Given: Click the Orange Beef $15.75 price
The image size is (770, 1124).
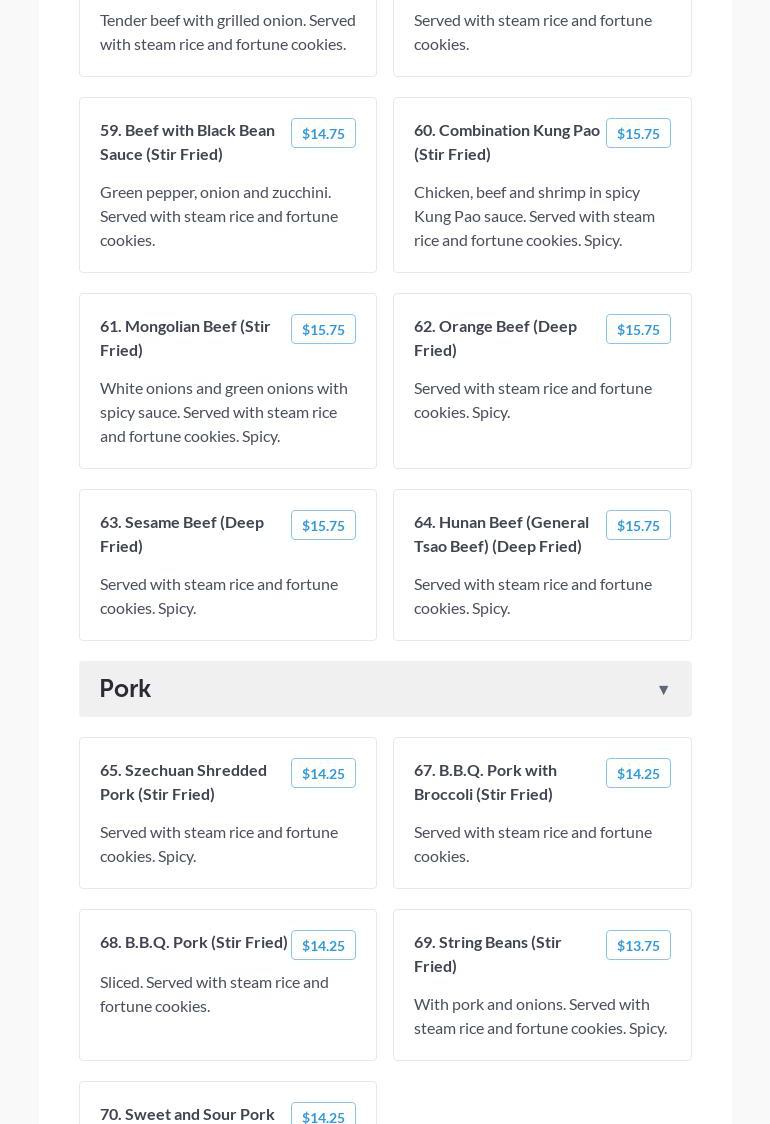Looking at the screenshot, I should 638,330.
